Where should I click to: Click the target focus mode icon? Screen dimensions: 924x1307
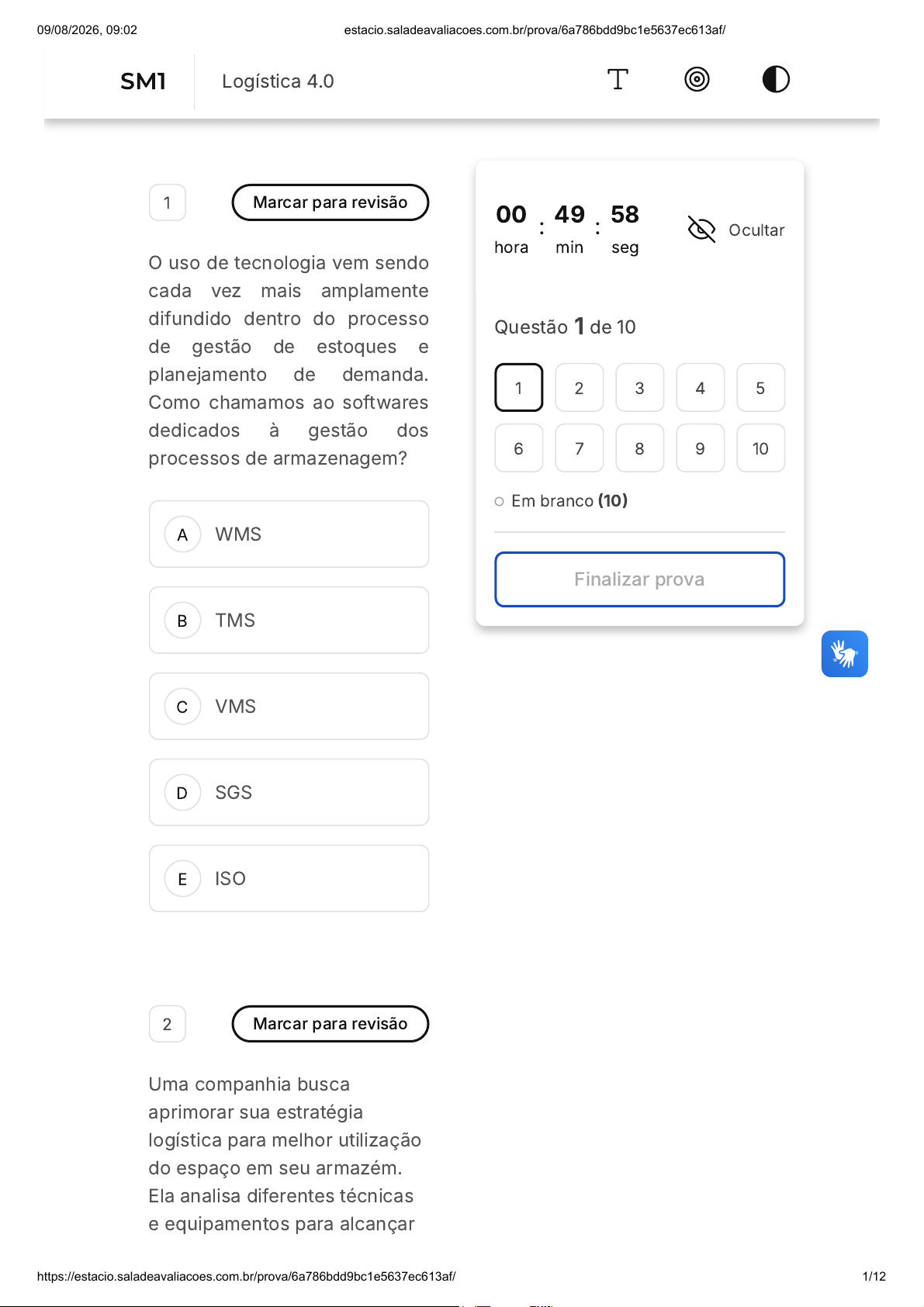(697, 79)
